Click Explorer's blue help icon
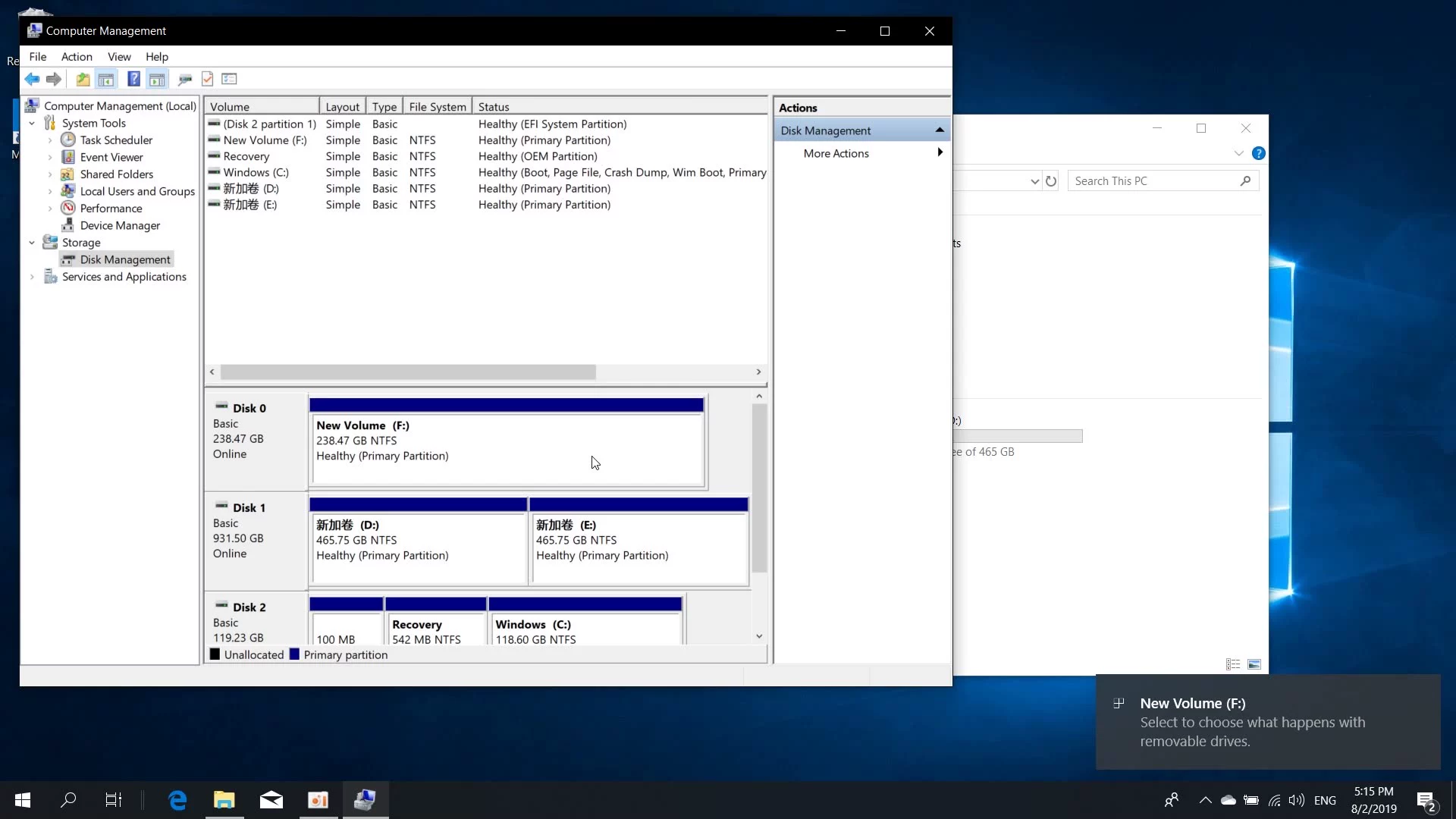 click(x=1259, y=153)
